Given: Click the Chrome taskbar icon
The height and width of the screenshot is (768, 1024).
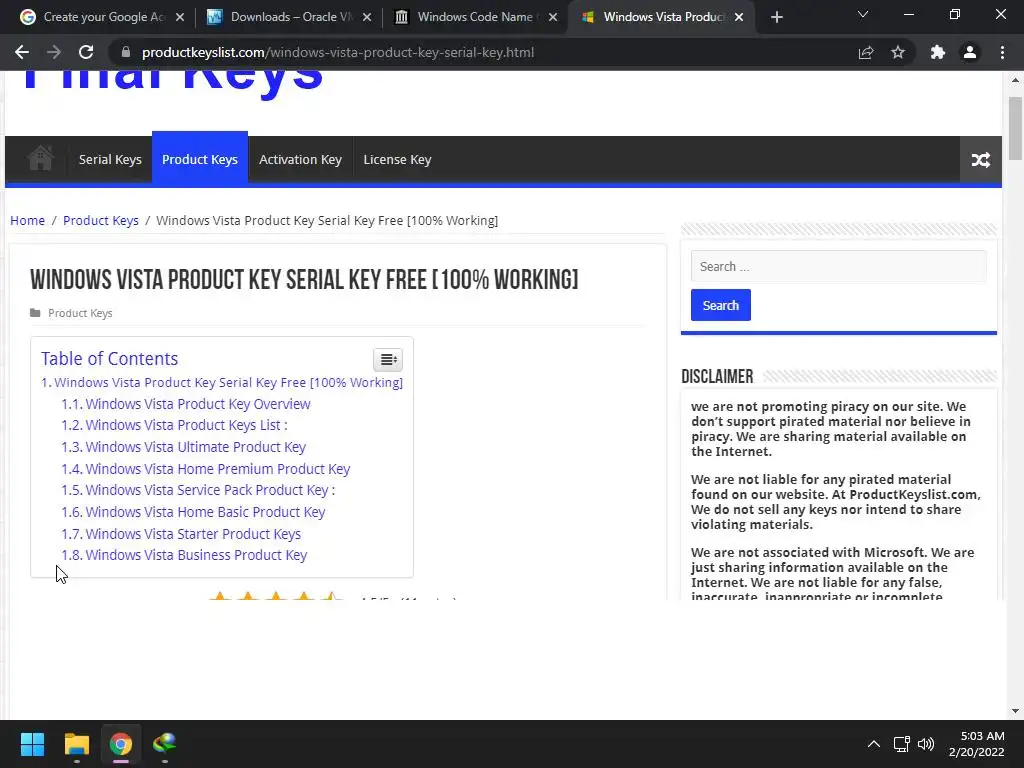Looking at the screenshot, I should tap(121, 744).
